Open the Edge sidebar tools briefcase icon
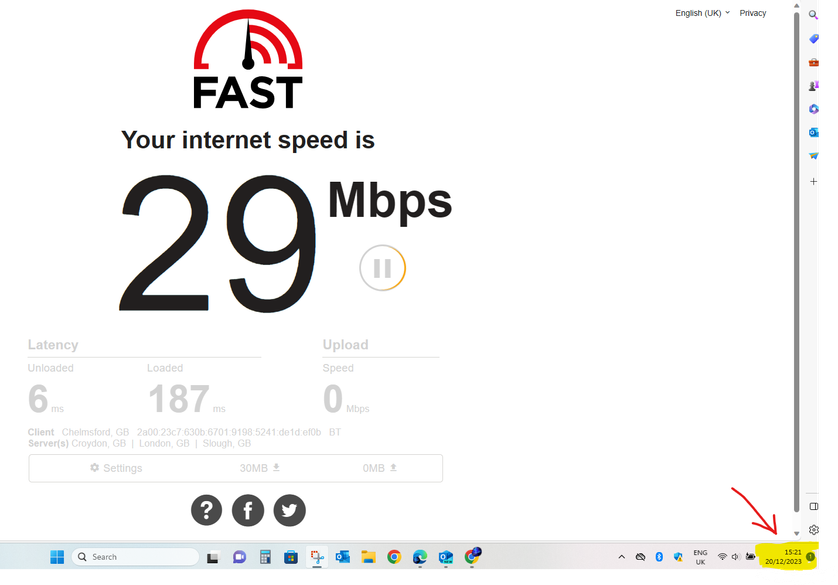The height and width of the screenshot is (585, 838). click(x=813, y=62)
